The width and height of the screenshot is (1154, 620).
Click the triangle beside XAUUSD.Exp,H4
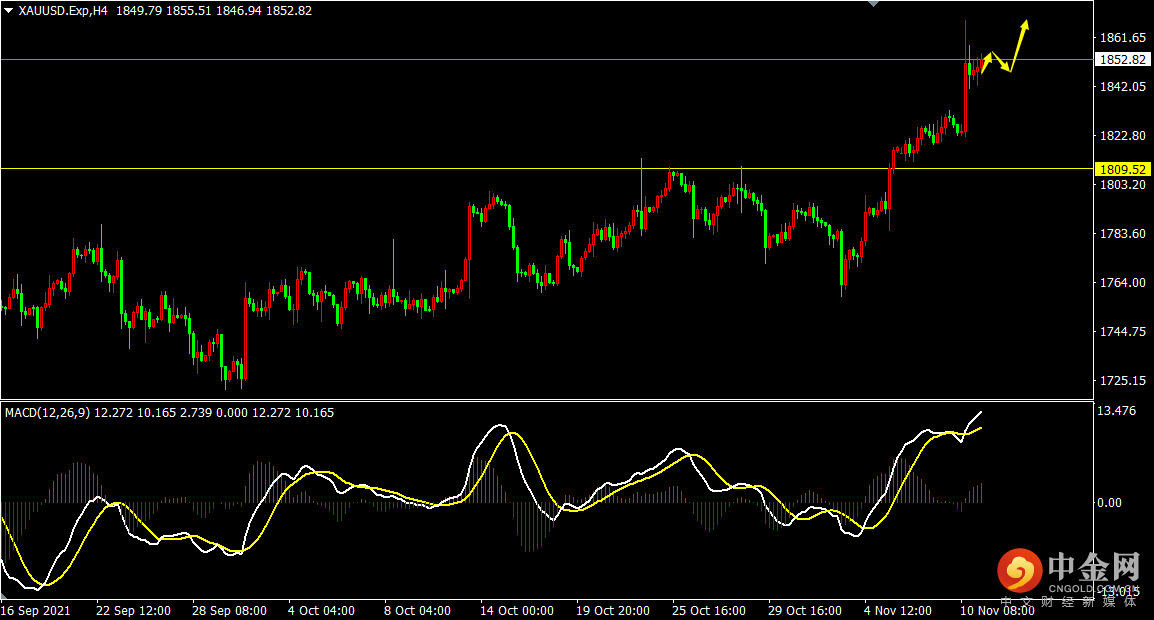coord(9,11)
